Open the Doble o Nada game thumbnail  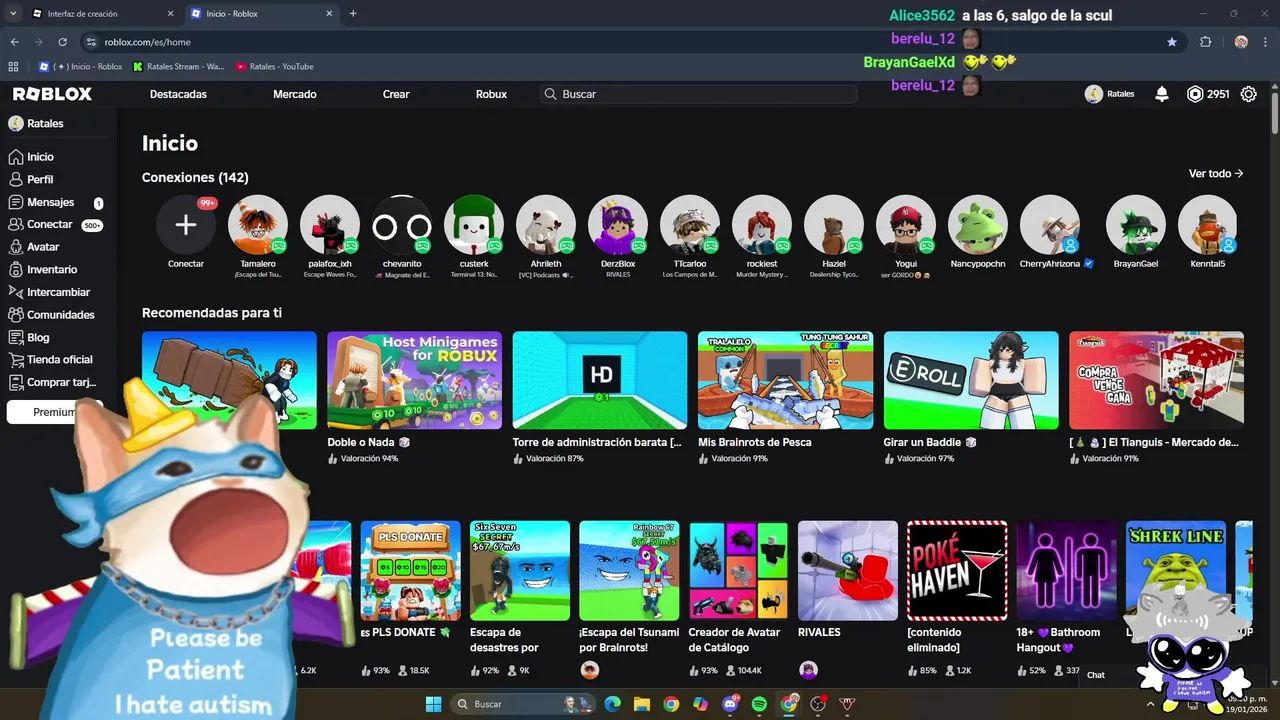pos(414,380)
